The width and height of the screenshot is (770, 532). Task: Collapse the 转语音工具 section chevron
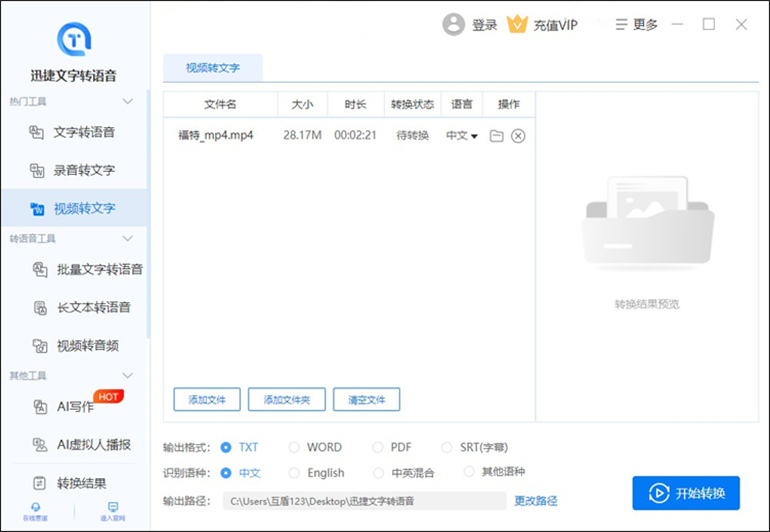tap(128, 238)
